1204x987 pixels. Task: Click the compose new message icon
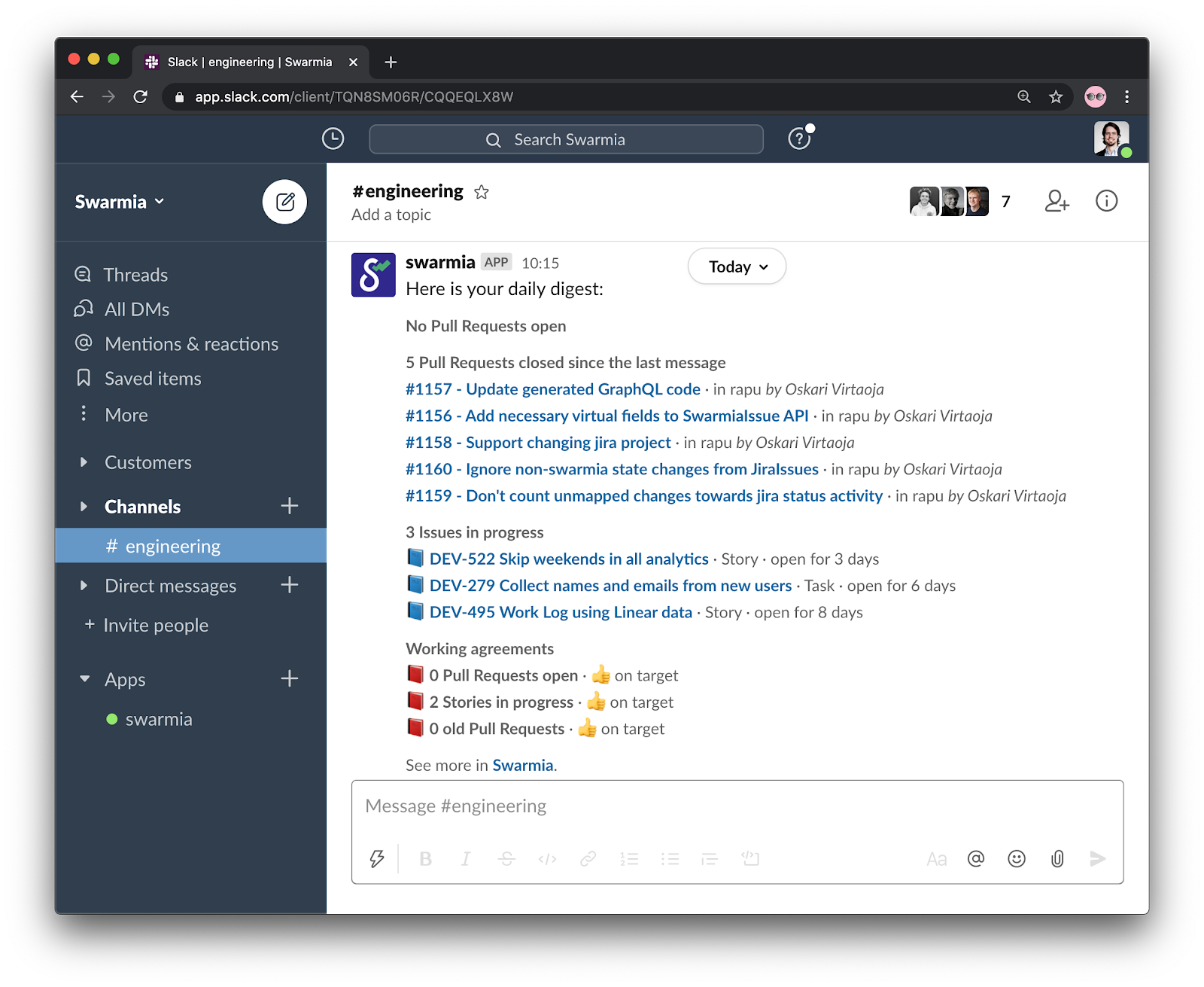pyautogui.click(x=284, y=202)
